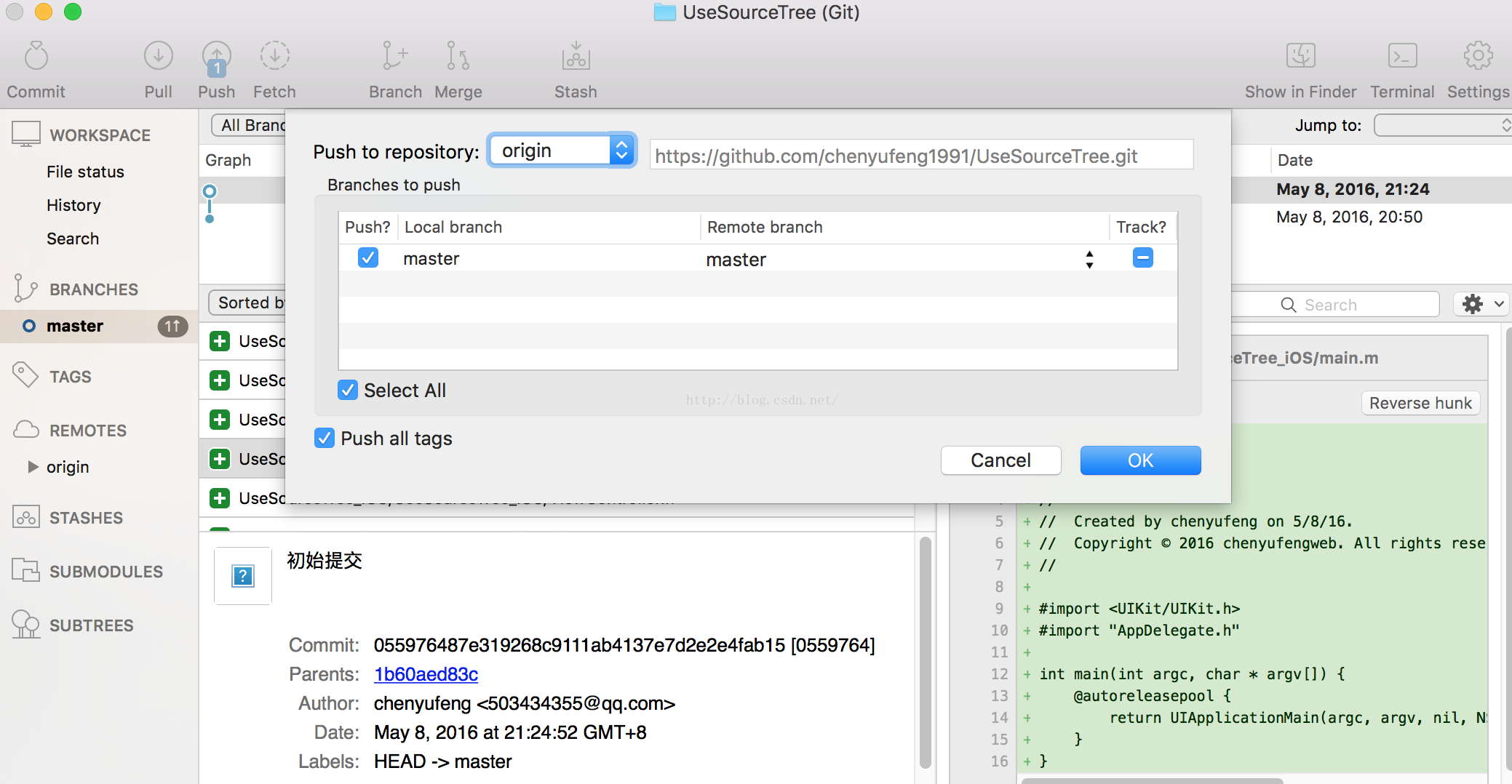Image resolution: width=1512 pixels, height=784 pixels.
Task: Expand the origin remote in sidebar
Action: (33, 467)
